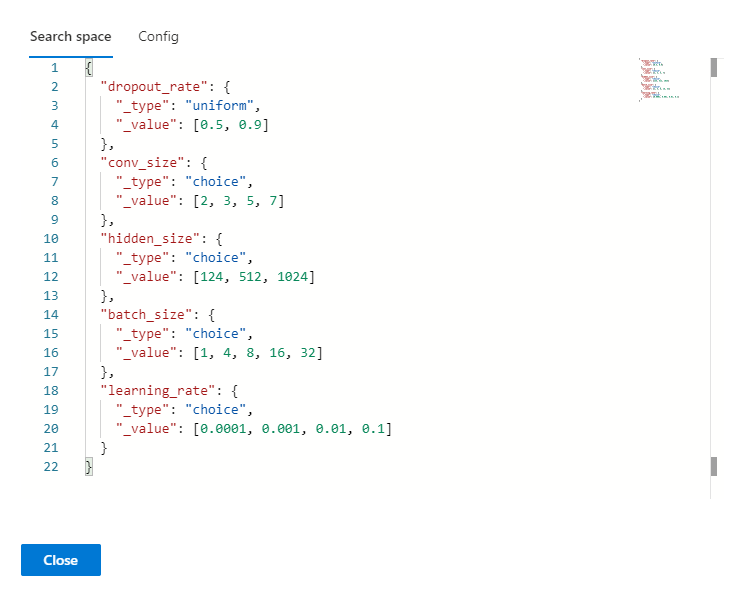
Task: Click the "hidden_size" key text
Action: [x=145, y=239]
